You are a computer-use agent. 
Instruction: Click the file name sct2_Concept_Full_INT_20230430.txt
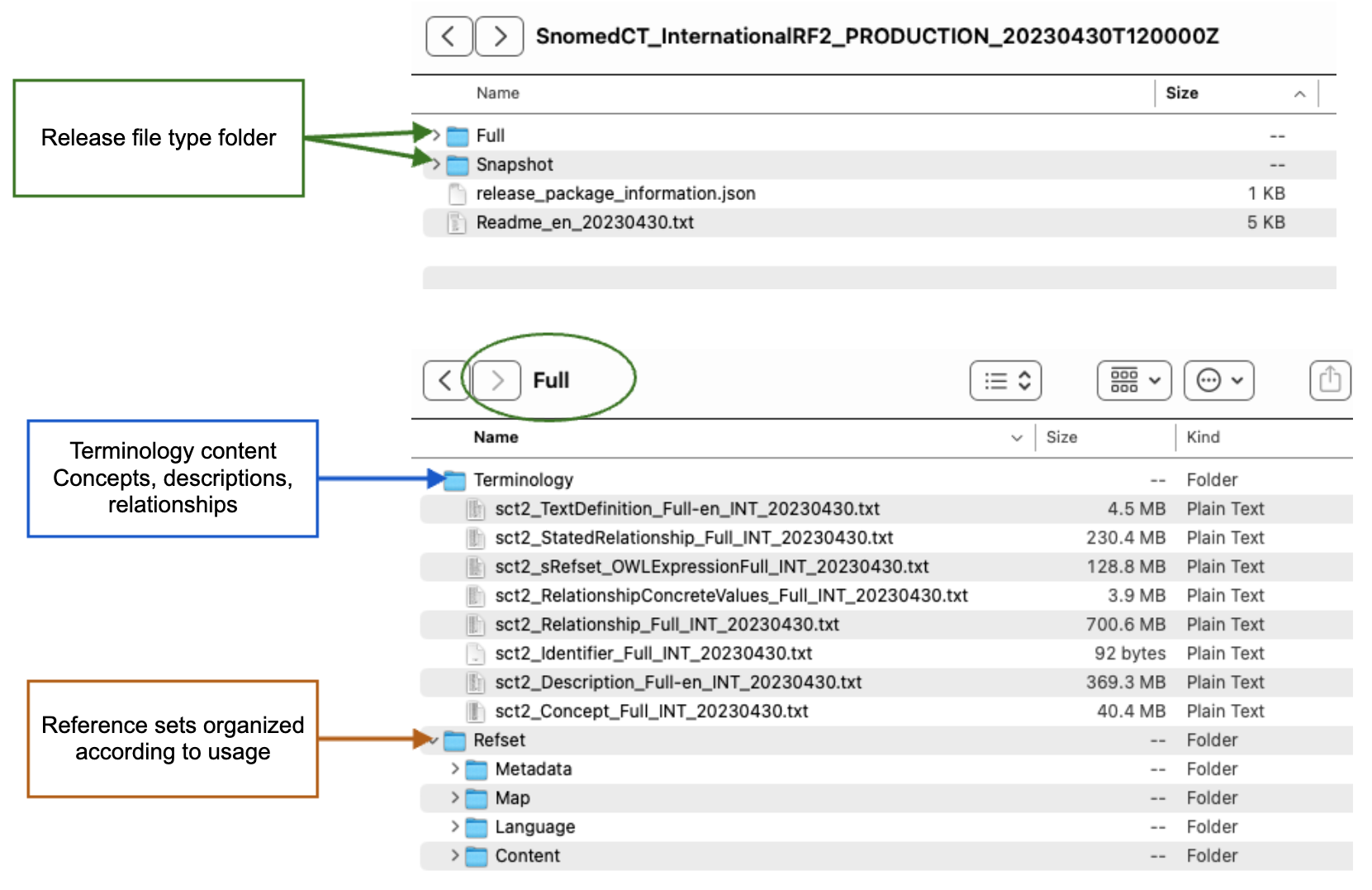point(652,712)
